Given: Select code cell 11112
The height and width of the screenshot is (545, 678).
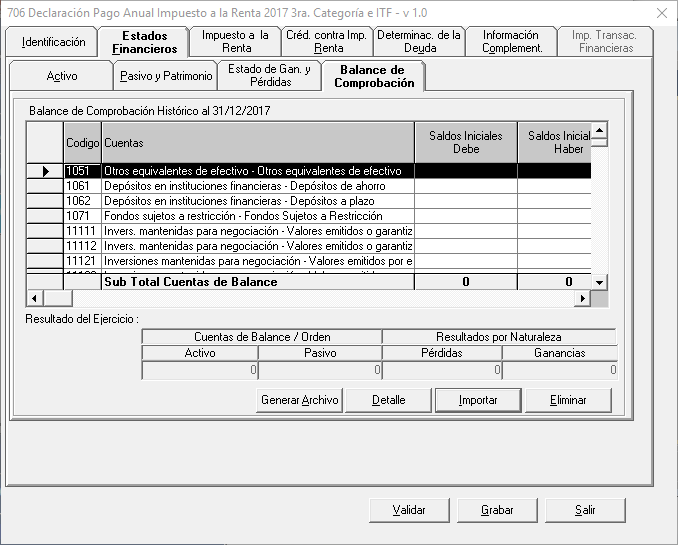Looking at the screenshot, I should (x=82, y=246).
